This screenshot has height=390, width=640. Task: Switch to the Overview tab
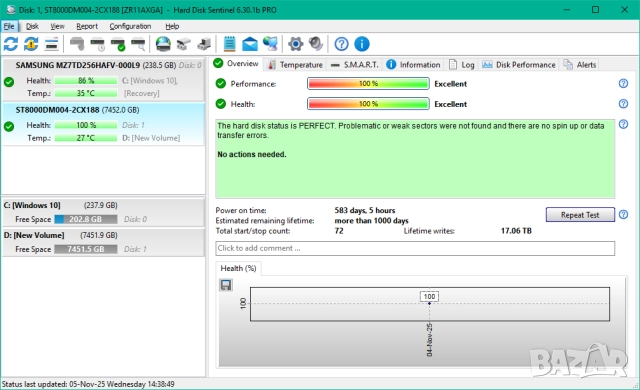(x=237, y=64)
